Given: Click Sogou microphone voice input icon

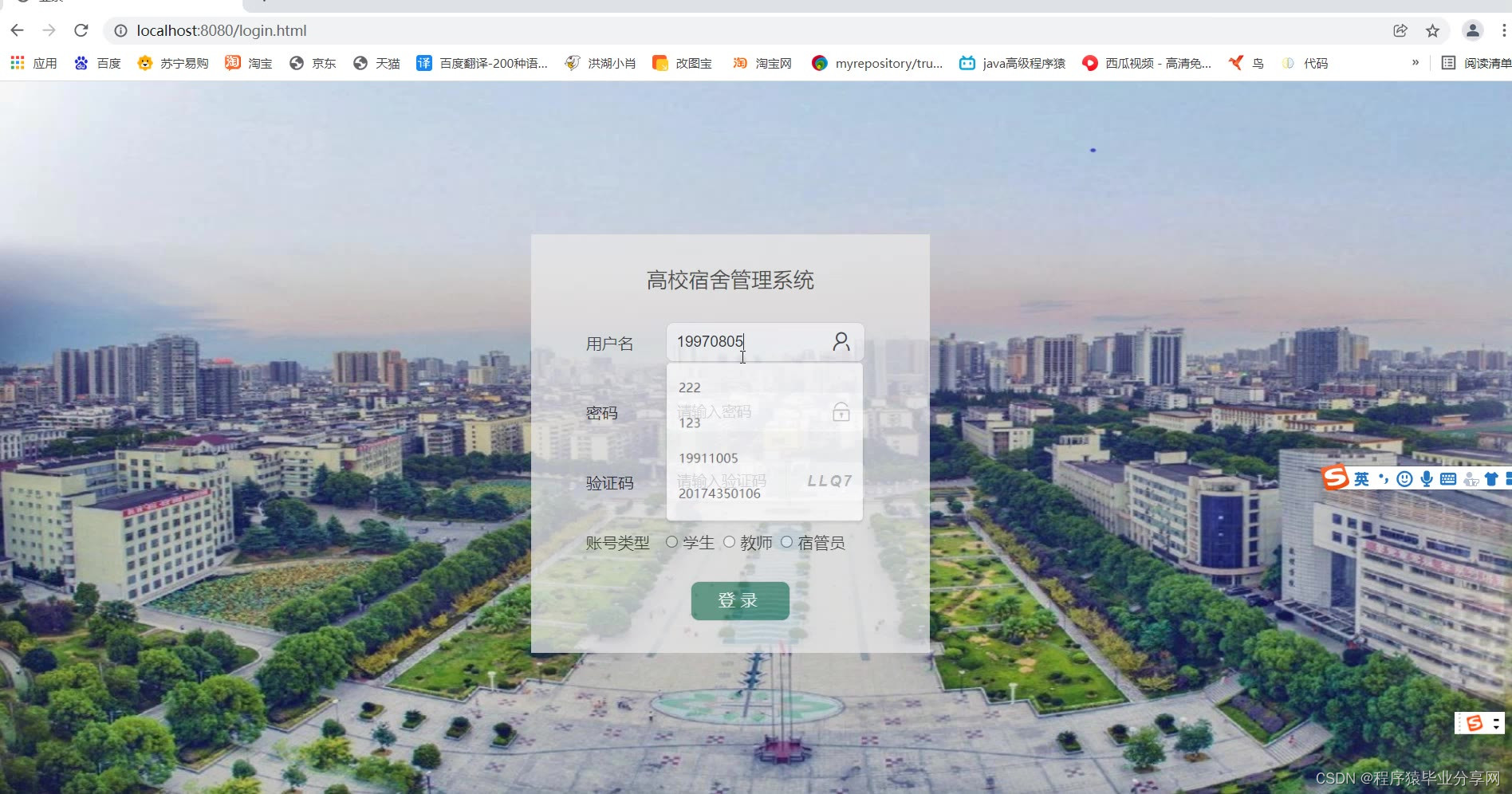Looking at the screenshot, I should point(1426,478).
